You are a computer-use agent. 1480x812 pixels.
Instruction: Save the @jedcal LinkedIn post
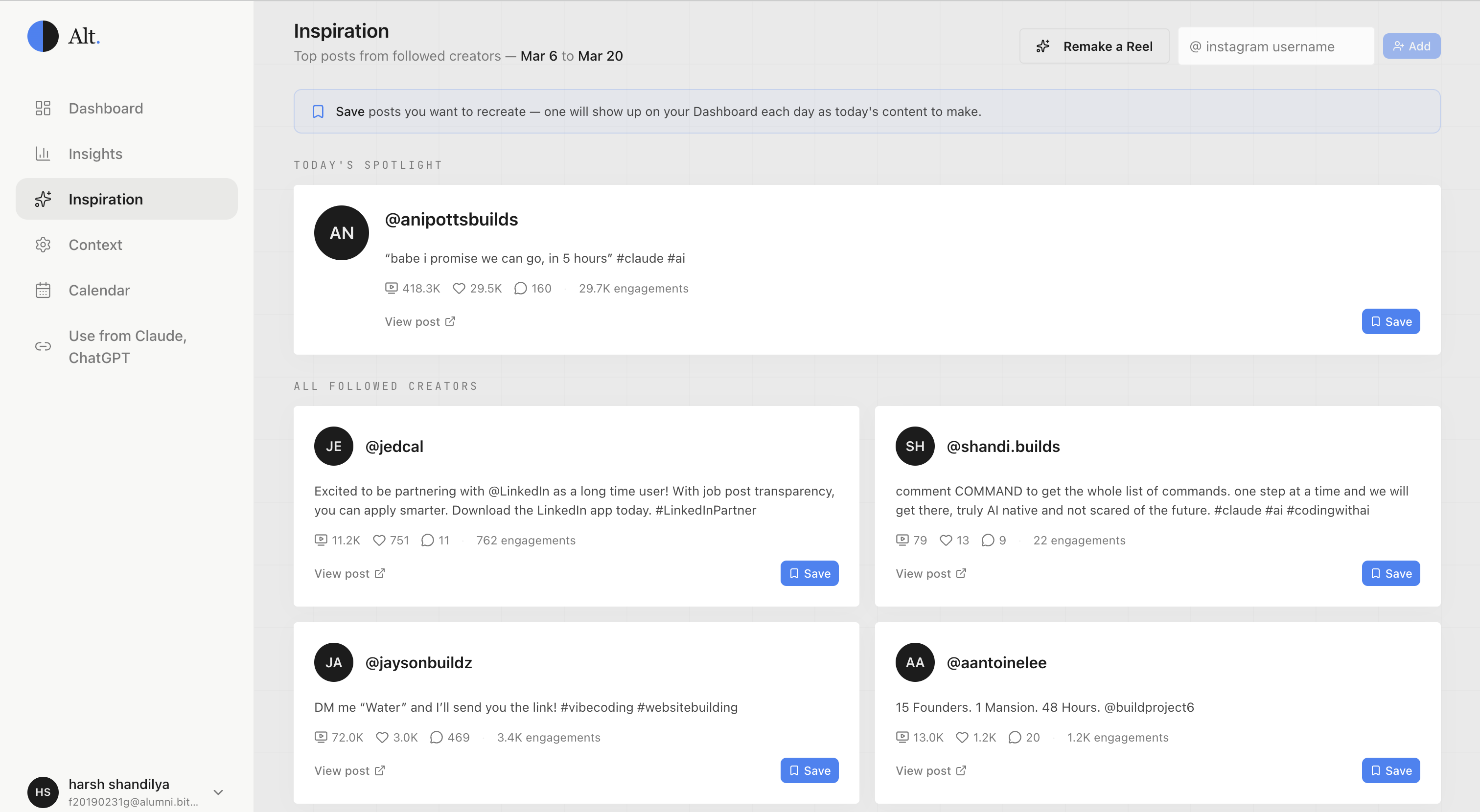[809, 573]
